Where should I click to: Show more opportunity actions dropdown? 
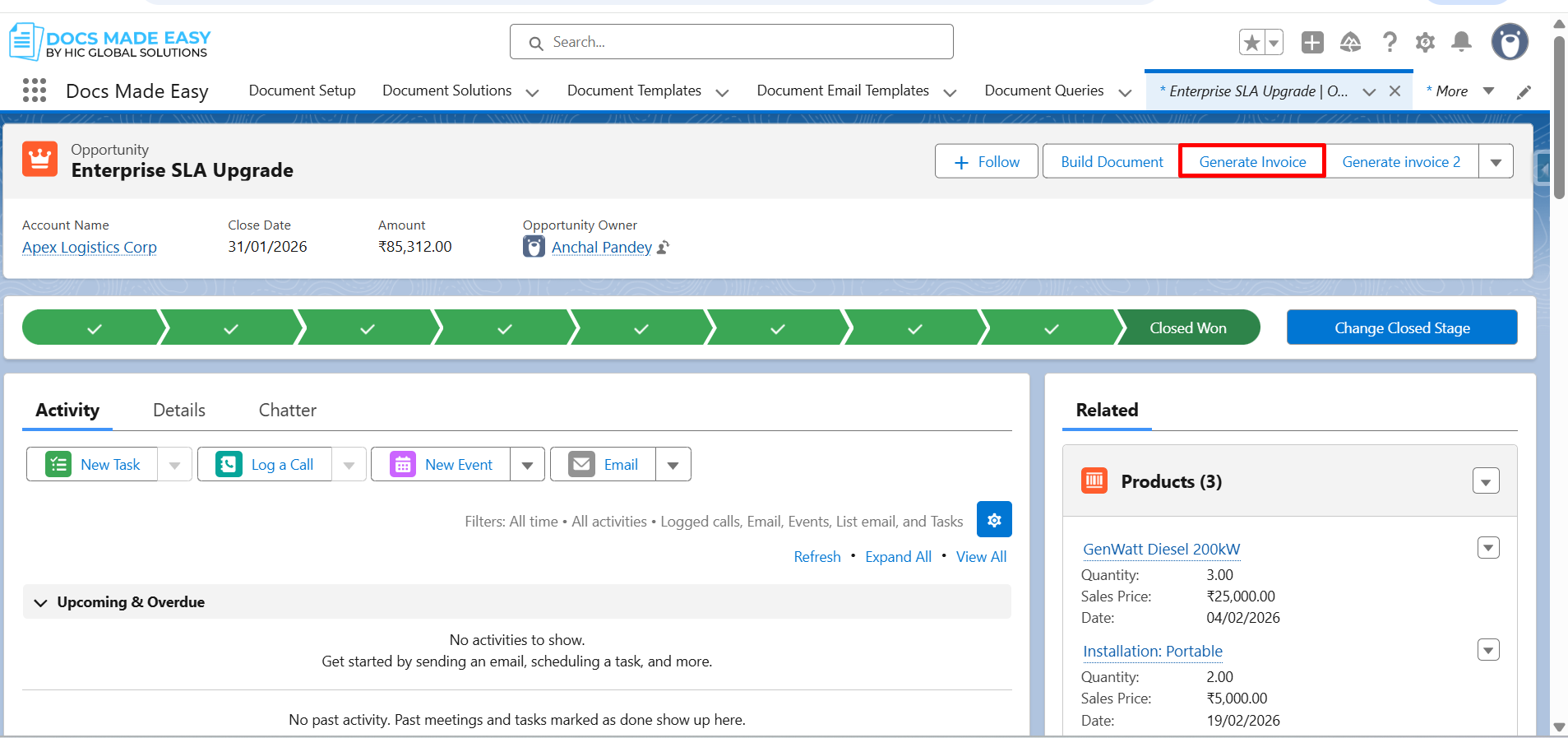[x=1496, y=161]
